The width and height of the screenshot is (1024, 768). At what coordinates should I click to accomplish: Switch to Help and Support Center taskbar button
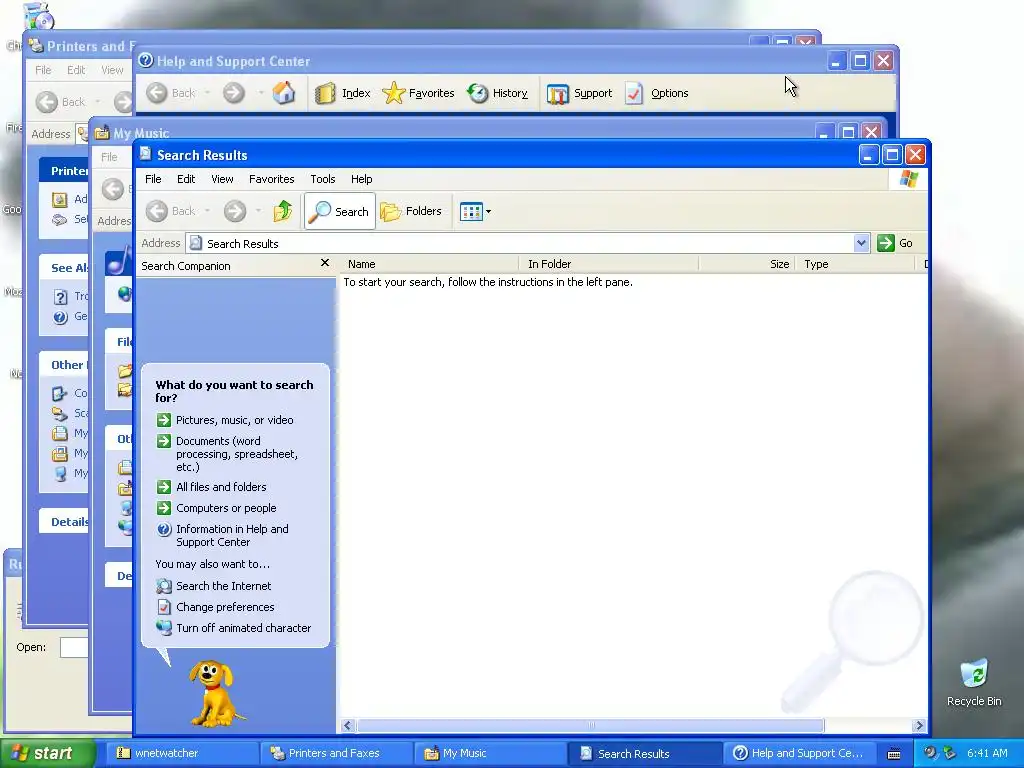tap(799, 753)
